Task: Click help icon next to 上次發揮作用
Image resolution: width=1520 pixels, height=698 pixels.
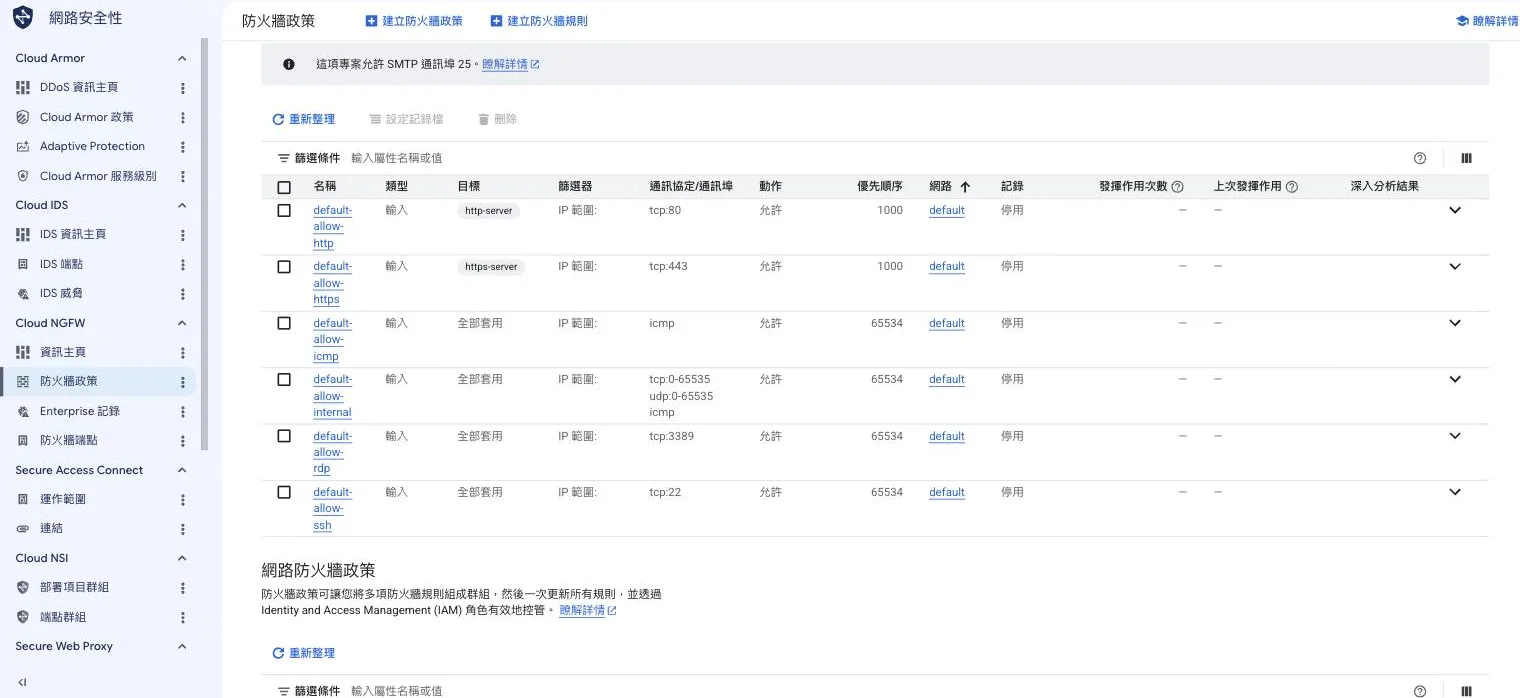Action: pyautogui.click(x=1292, y=187)
